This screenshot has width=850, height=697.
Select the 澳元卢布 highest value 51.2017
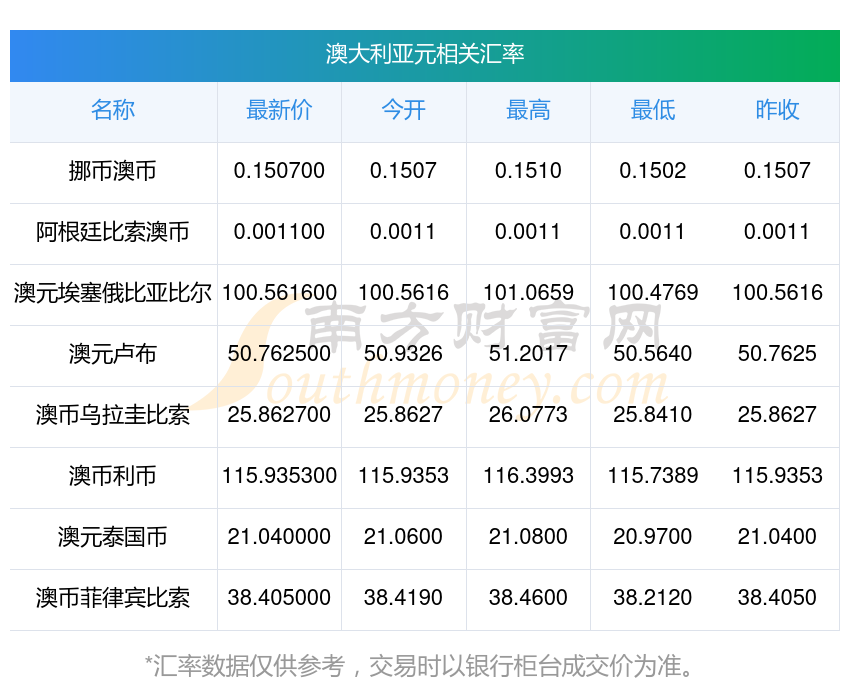(528, 354)
